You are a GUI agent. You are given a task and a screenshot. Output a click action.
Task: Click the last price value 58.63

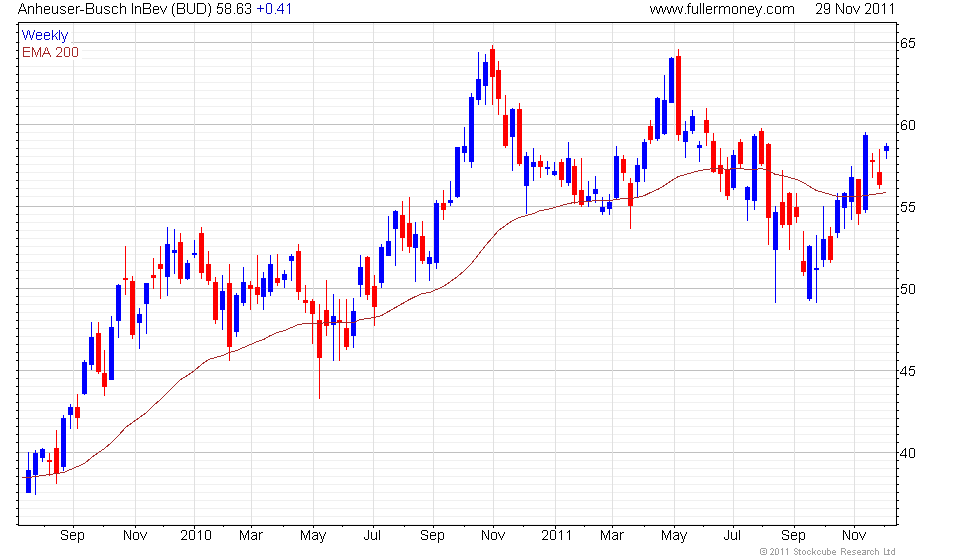(234, 9)
